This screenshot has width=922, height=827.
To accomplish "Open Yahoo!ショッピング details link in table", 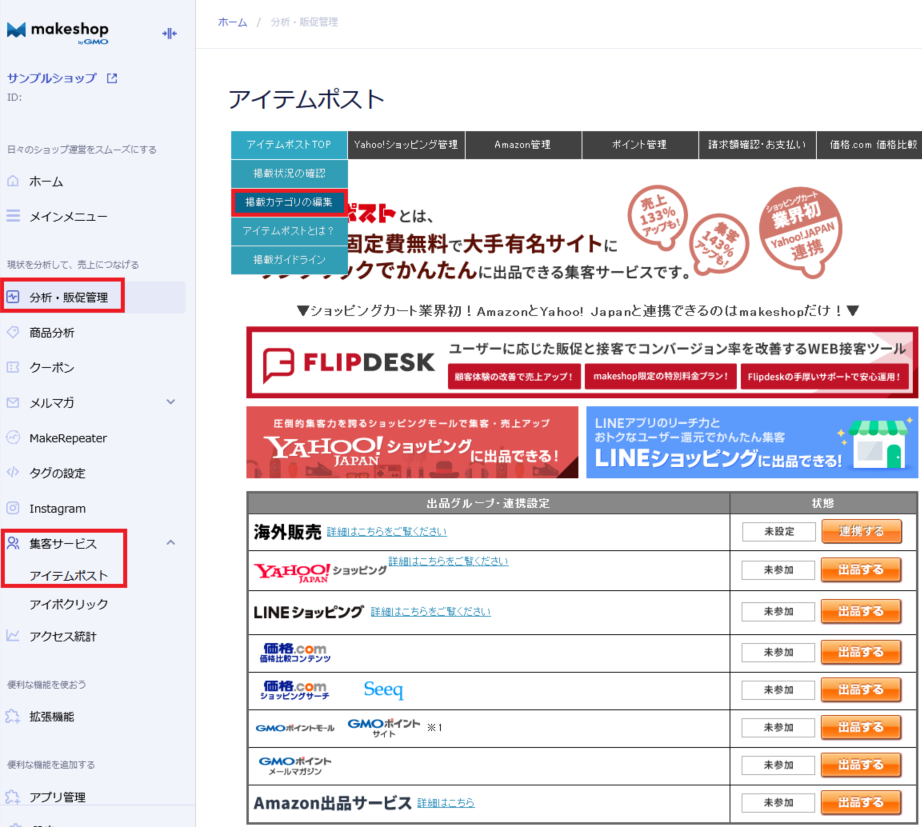I will click(x=448, y=561).
